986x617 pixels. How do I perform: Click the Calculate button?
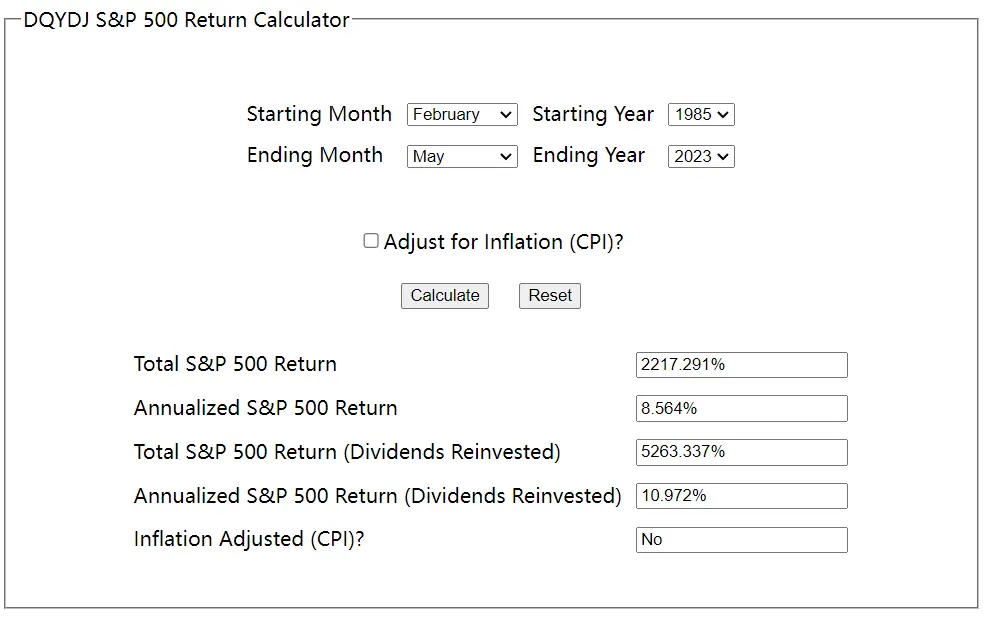pyautogui.click(x=445, y=296)
